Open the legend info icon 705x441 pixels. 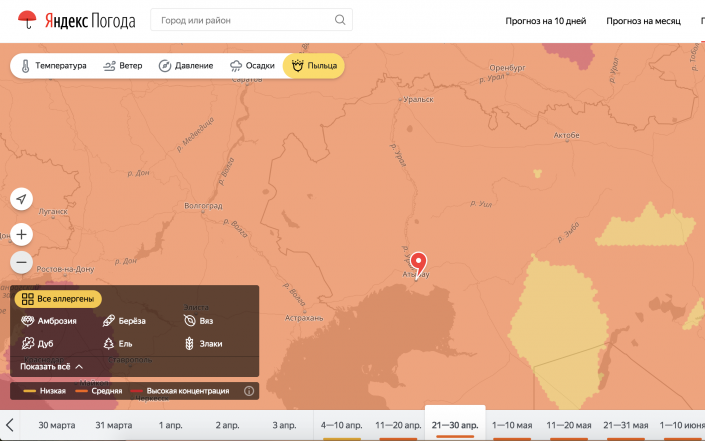point(249,391)
